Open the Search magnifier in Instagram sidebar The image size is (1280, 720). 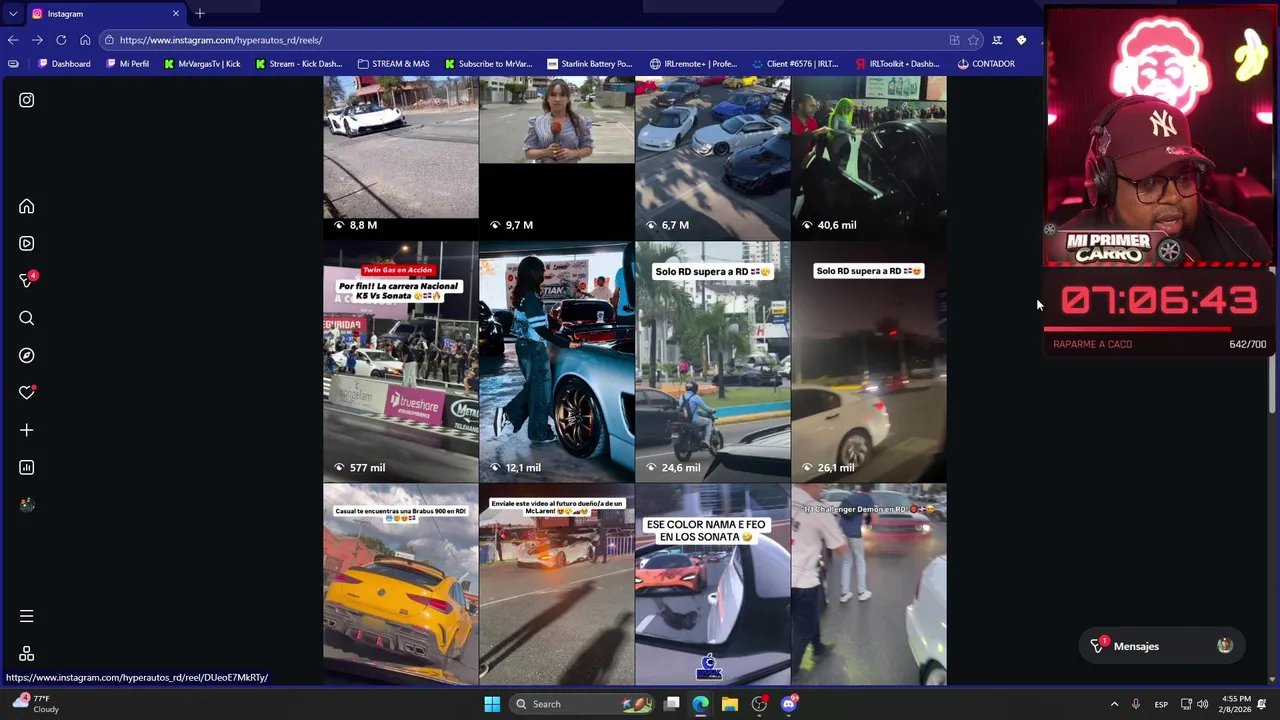27,318
